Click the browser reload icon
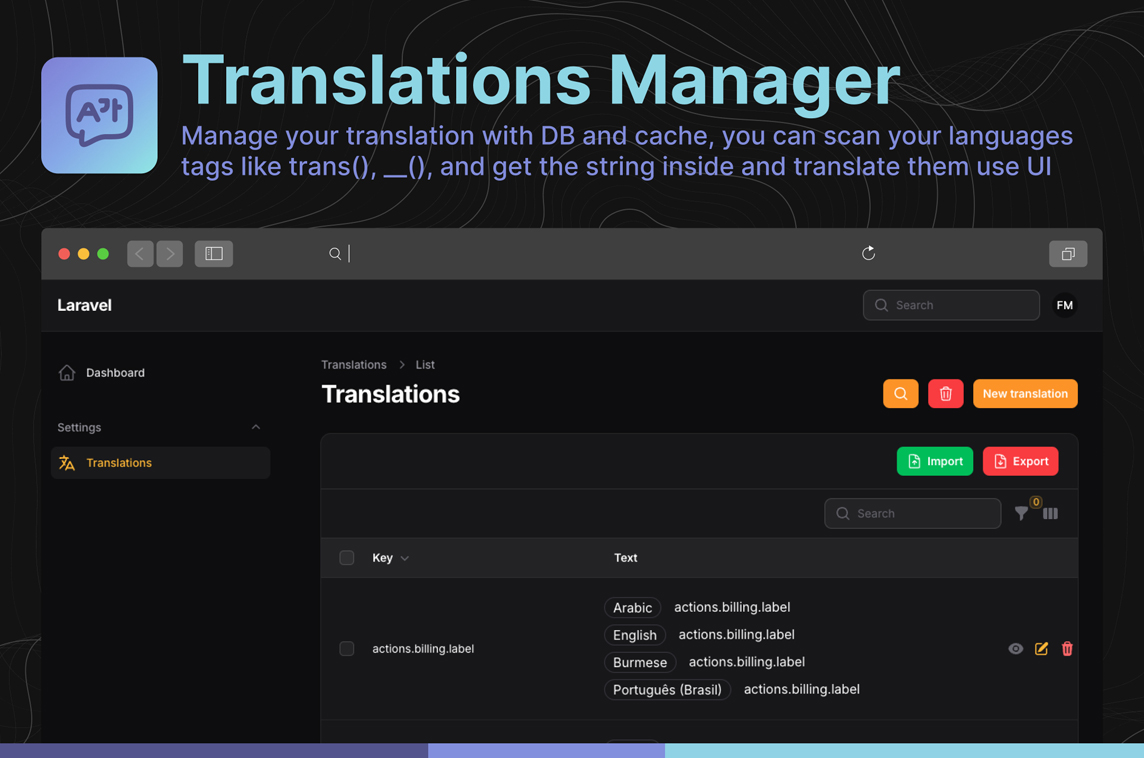This screenshot has width=1144, height=758. [x=868, y=254]
